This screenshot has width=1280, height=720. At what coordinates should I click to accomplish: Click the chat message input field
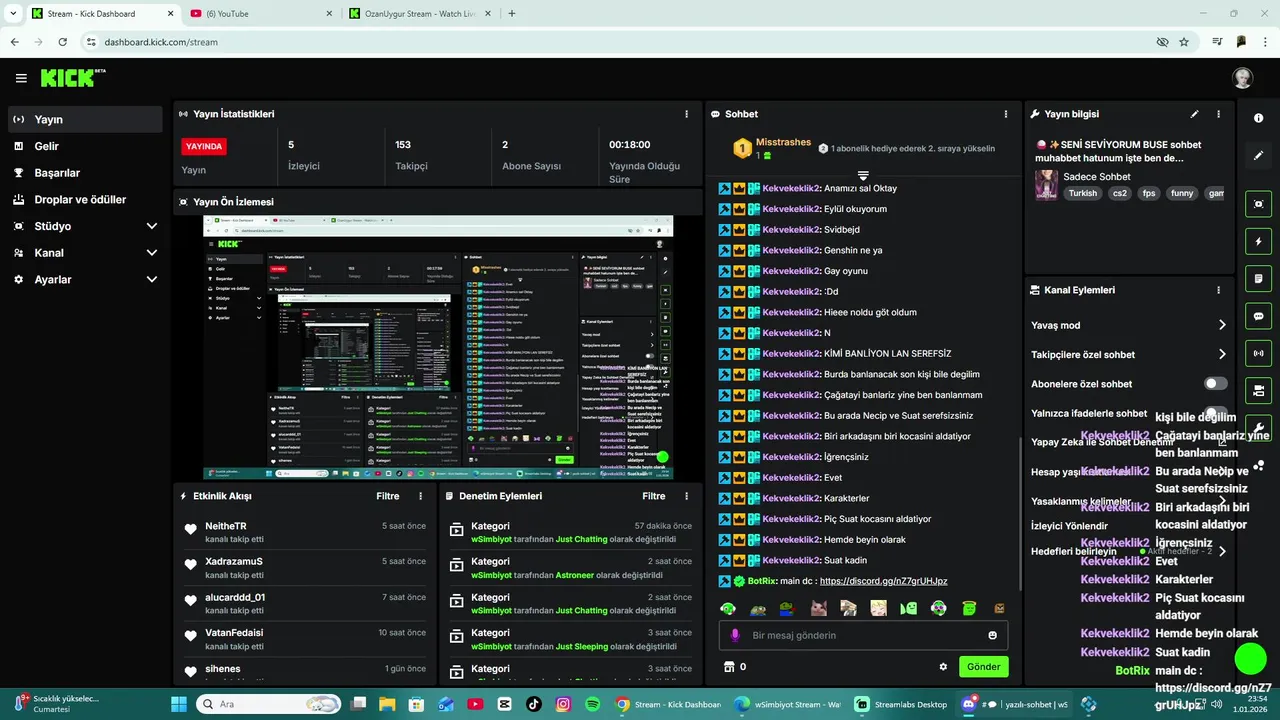[863, 635]
